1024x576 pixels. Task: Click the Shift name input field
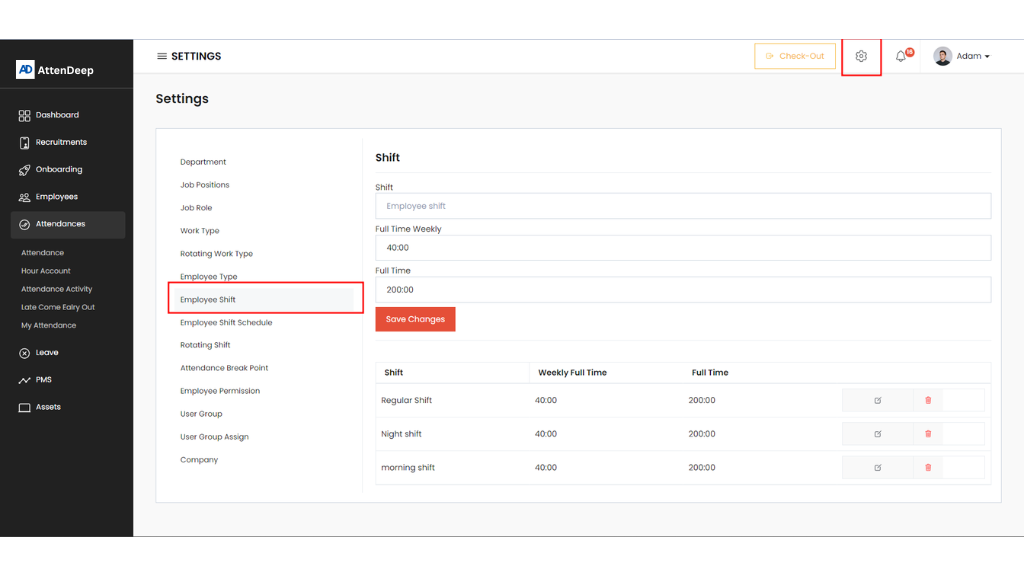pyautogui.click(x=683, y=206)
